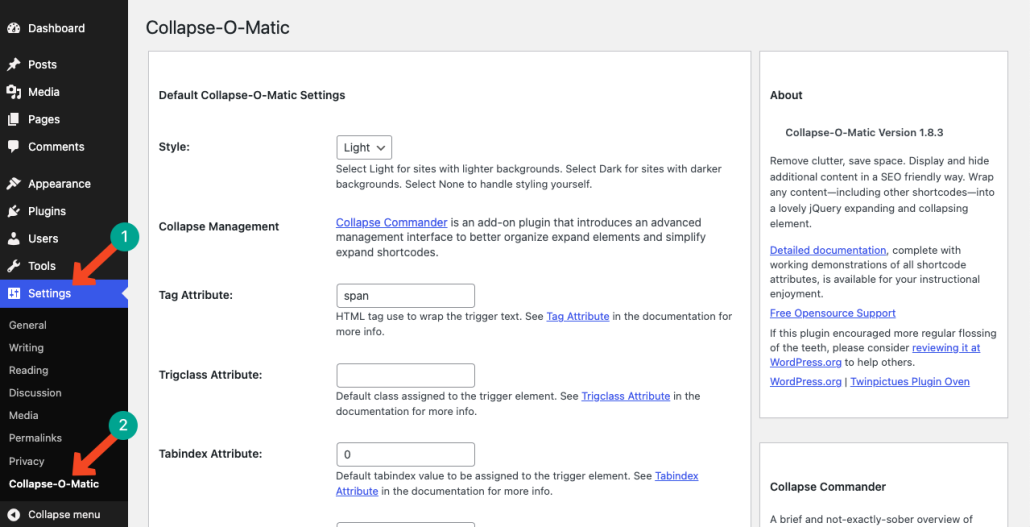
Task: Open the Permalinks settings submenu
Action: click(x=35, y=438)
